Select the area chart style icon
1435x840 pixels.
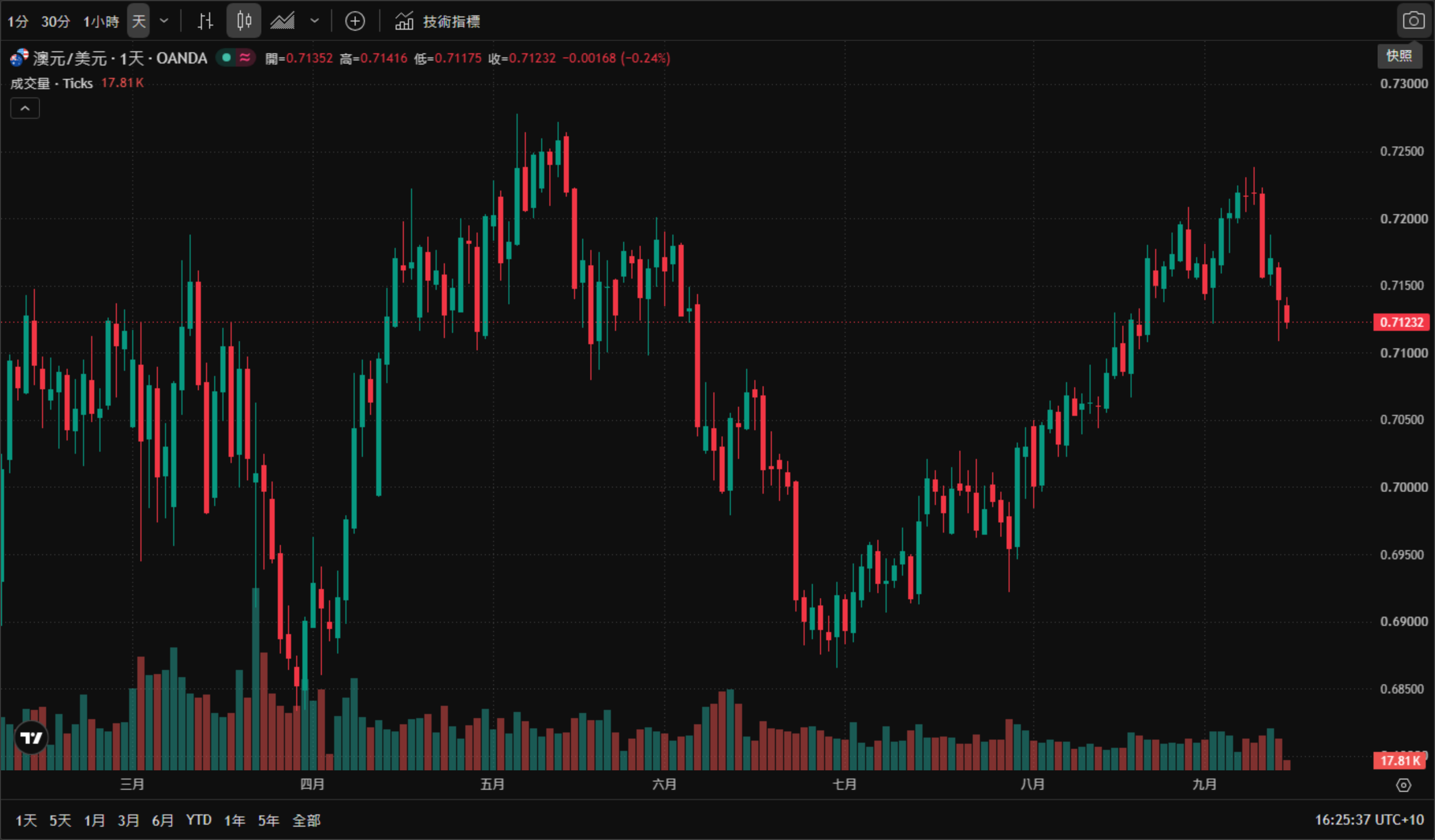(x=282, y=22)
